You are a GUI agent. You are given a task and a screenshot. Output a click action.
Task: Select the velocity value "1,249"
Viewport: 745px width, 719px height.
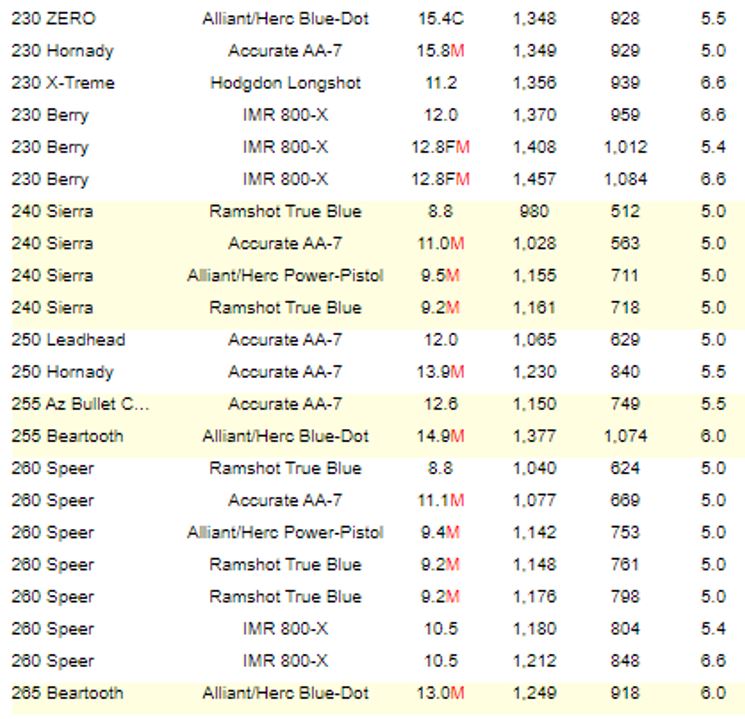point(534,693)
